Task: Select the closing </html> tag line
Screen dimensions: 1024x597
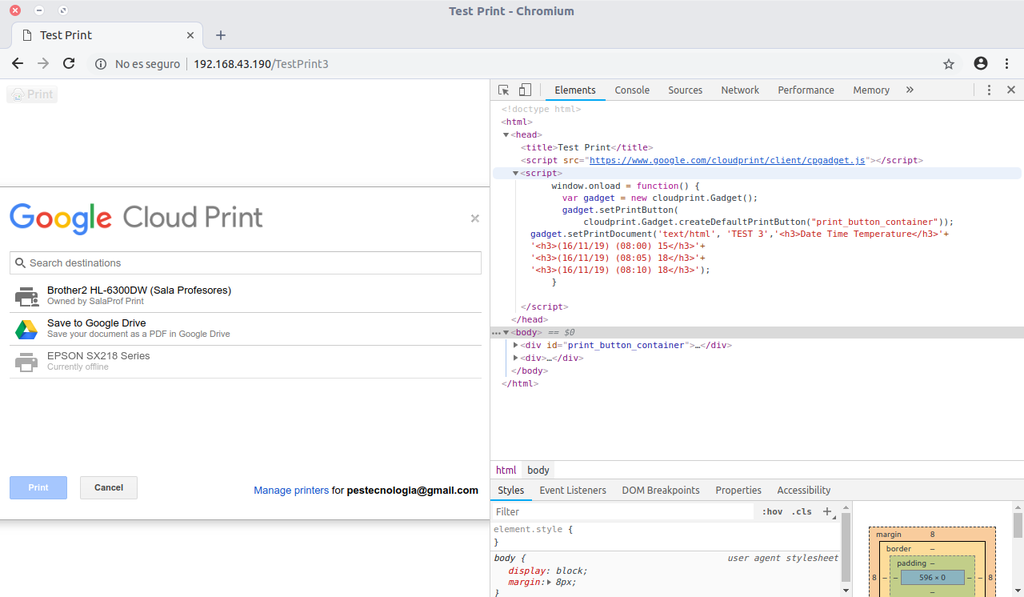Action: 519,383
